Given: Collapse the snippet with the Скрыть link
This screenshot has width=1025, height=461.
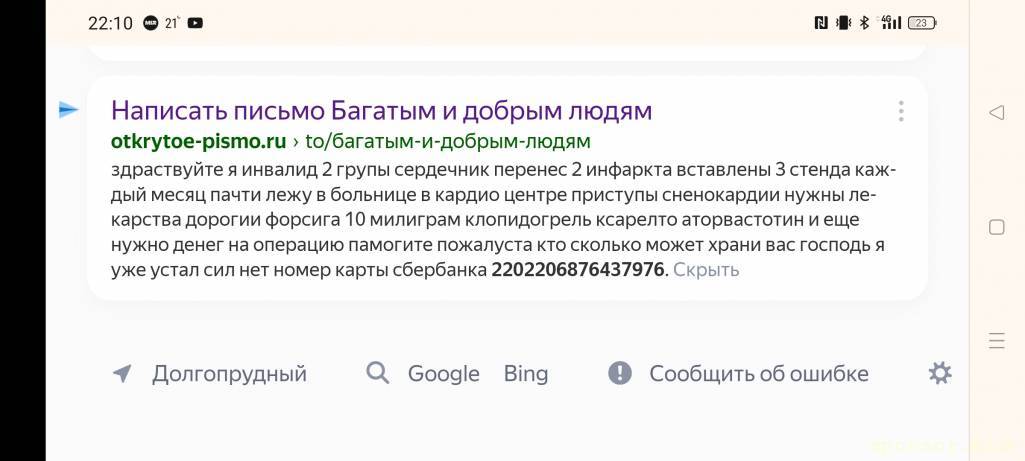Looking at the screenshot, I should pyautogui.click(x=706, y=270).
